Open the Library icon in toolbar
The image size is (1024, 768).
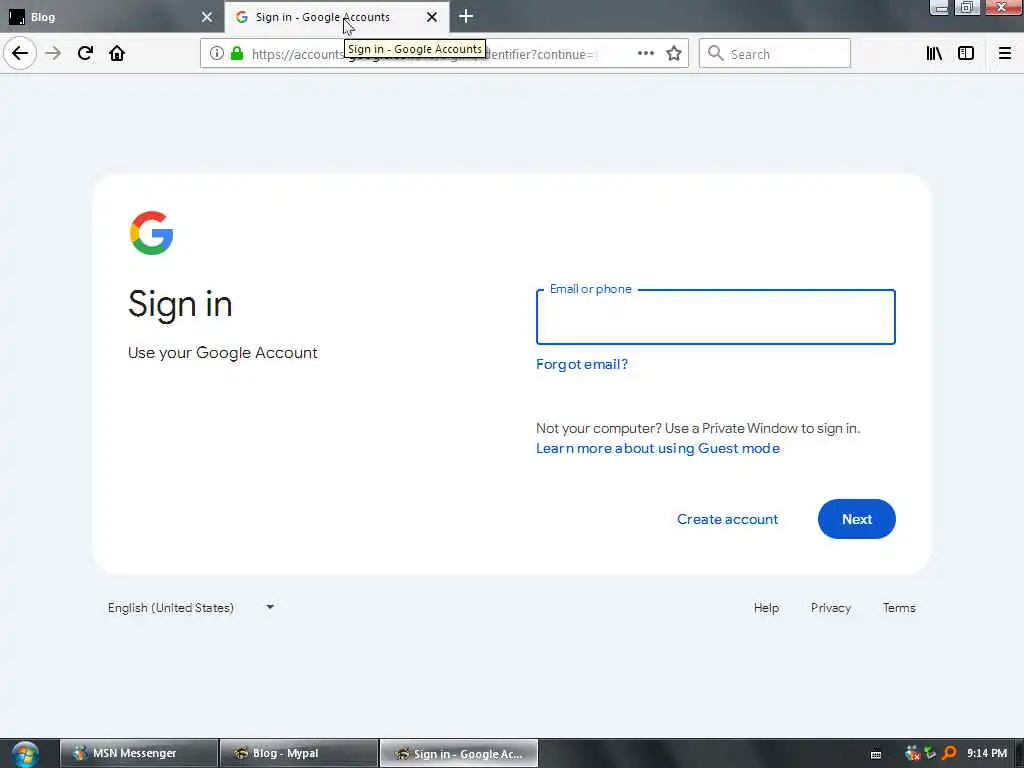coord(934,54)
